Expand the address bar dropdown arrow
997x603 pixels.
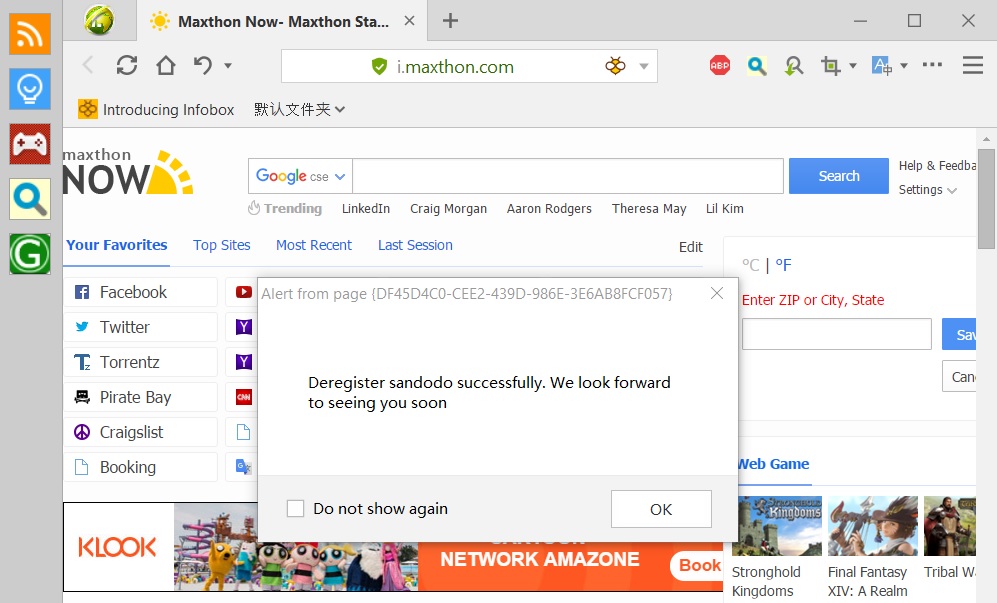coord(643,66)
